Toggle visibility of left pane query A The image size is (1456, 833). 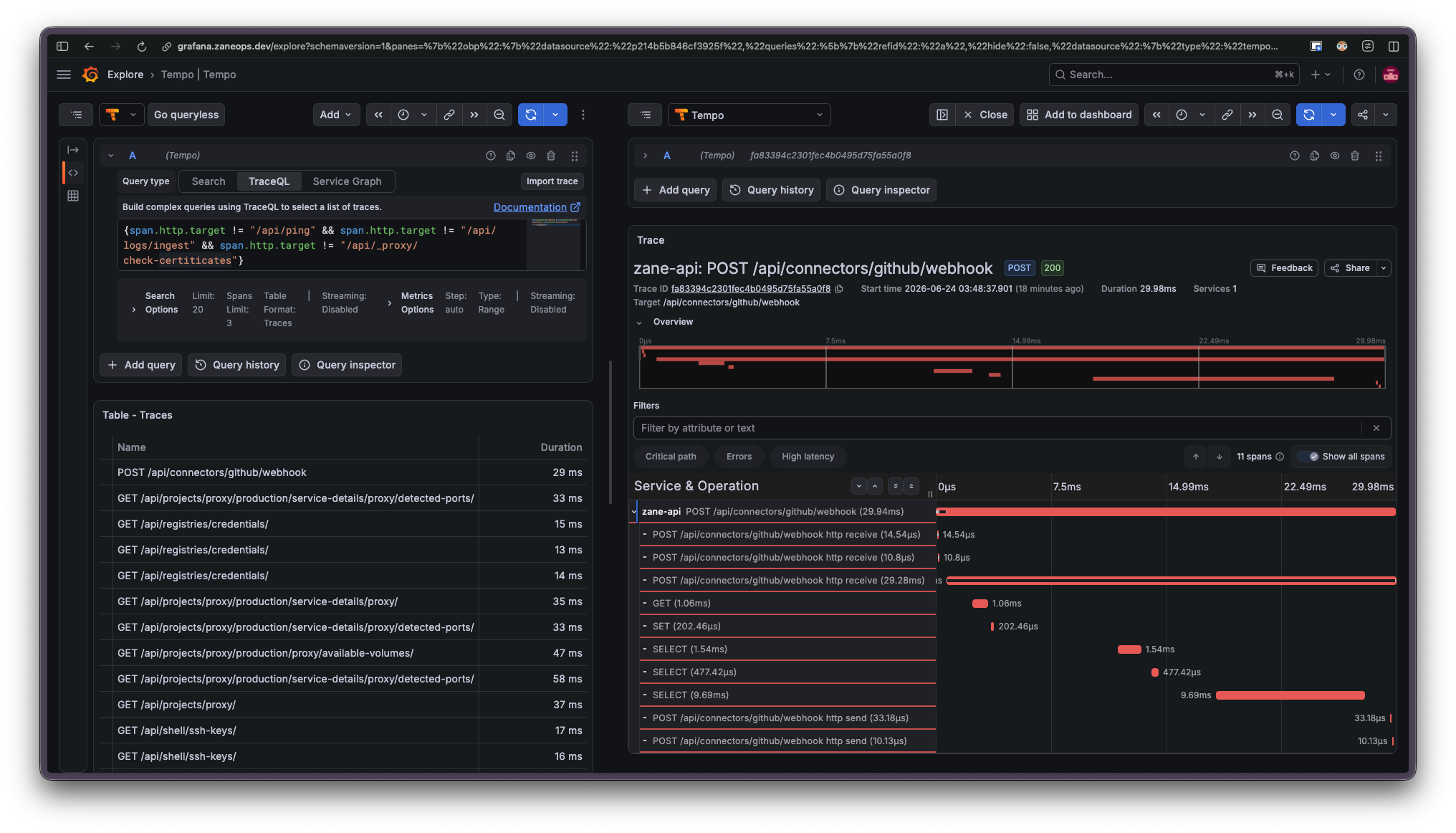pyautogui.click(x=531, y=156)
